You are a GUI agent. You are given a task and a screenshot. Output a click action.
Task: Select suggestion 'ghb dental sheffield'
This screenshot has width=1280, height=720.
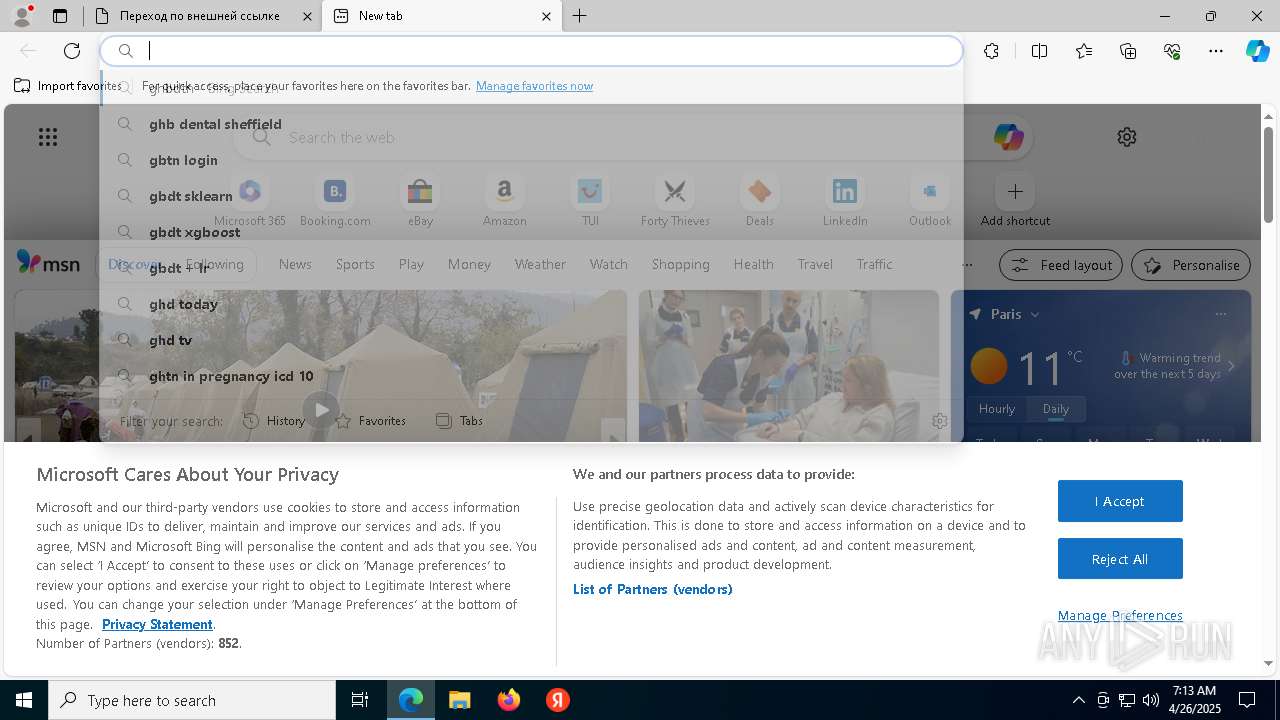click(531, 124)
